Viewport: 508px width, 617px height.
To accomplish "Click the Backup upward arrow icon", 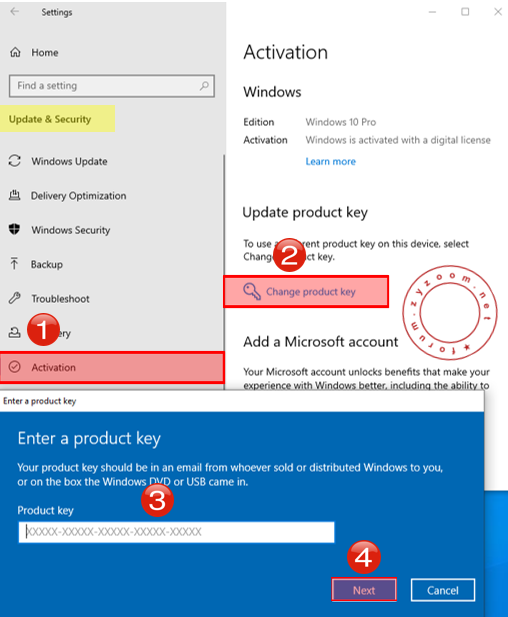I will 15,264.
